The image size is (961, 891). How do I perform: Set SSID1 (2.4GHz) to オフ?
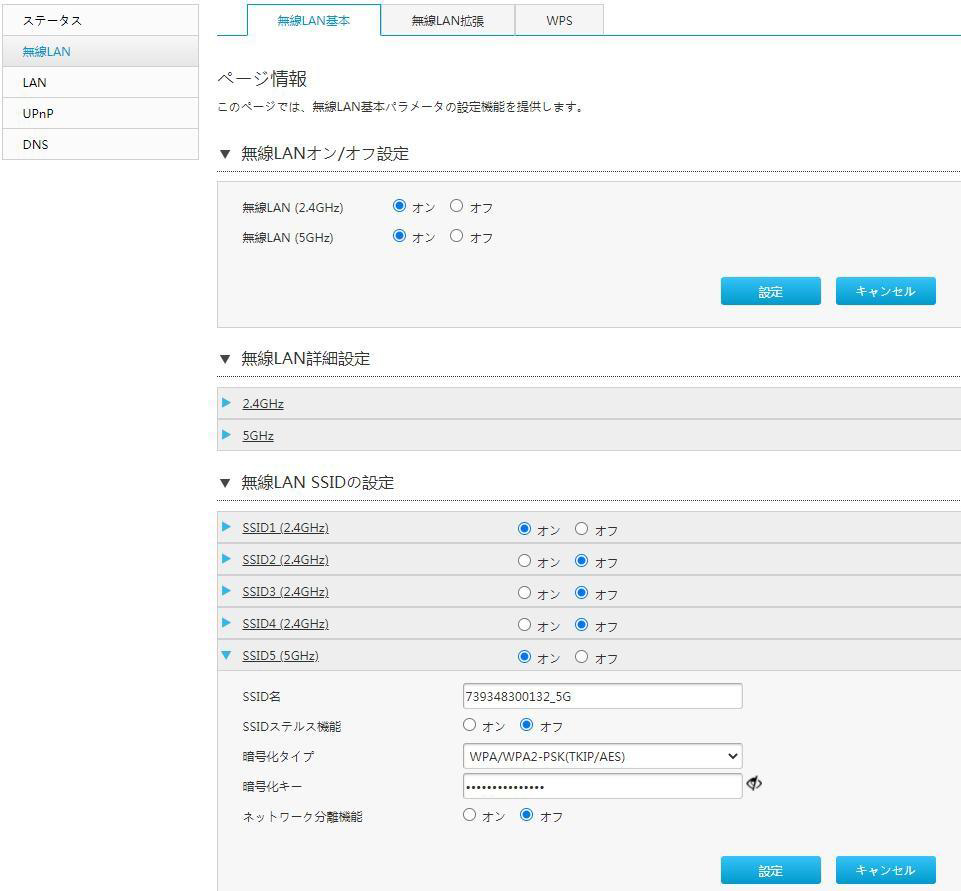582,528
